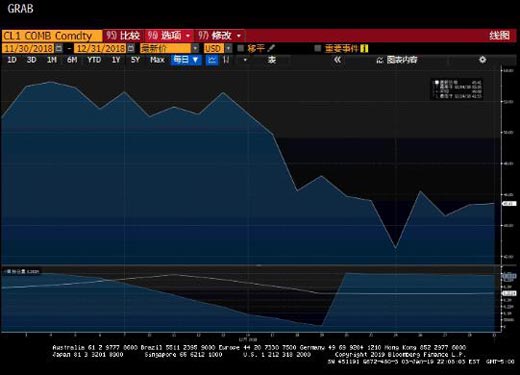Select the line chart type icon
The height and width of the screenshot is (375, 520).
[212, 60]
